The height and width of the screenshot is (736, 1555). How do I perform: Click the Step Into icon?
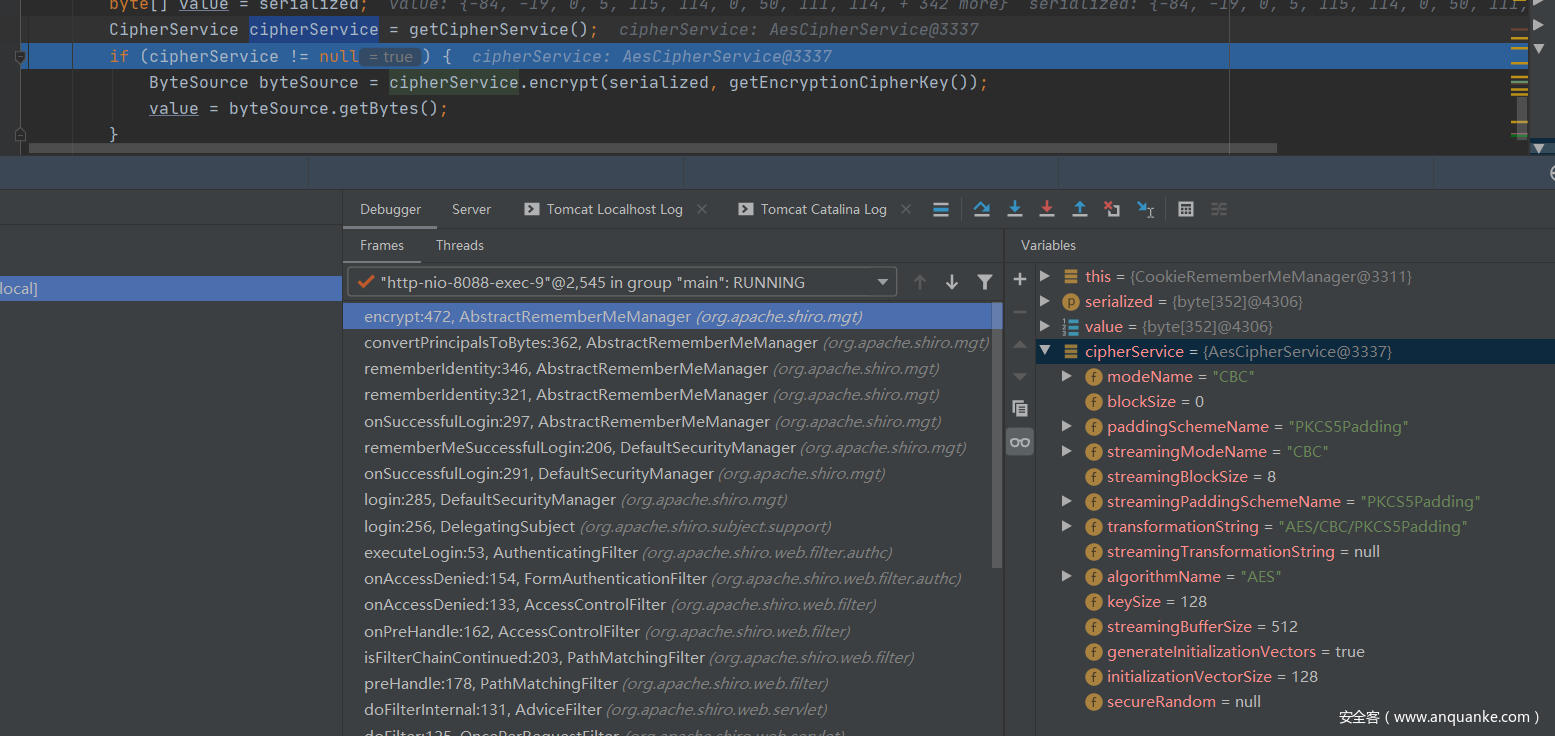pos(1014,209)
